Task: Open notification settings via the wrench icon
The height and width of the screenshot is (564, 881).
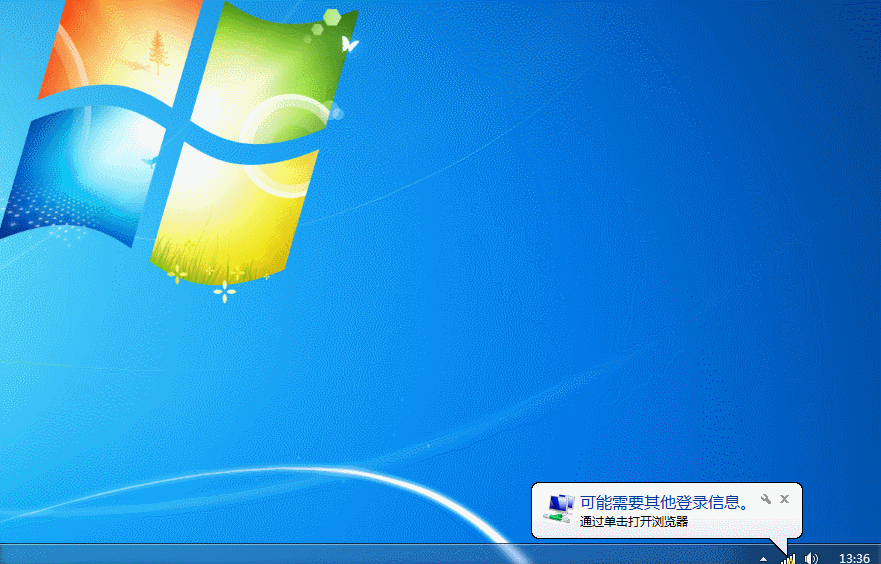Action: coord(766,499)
